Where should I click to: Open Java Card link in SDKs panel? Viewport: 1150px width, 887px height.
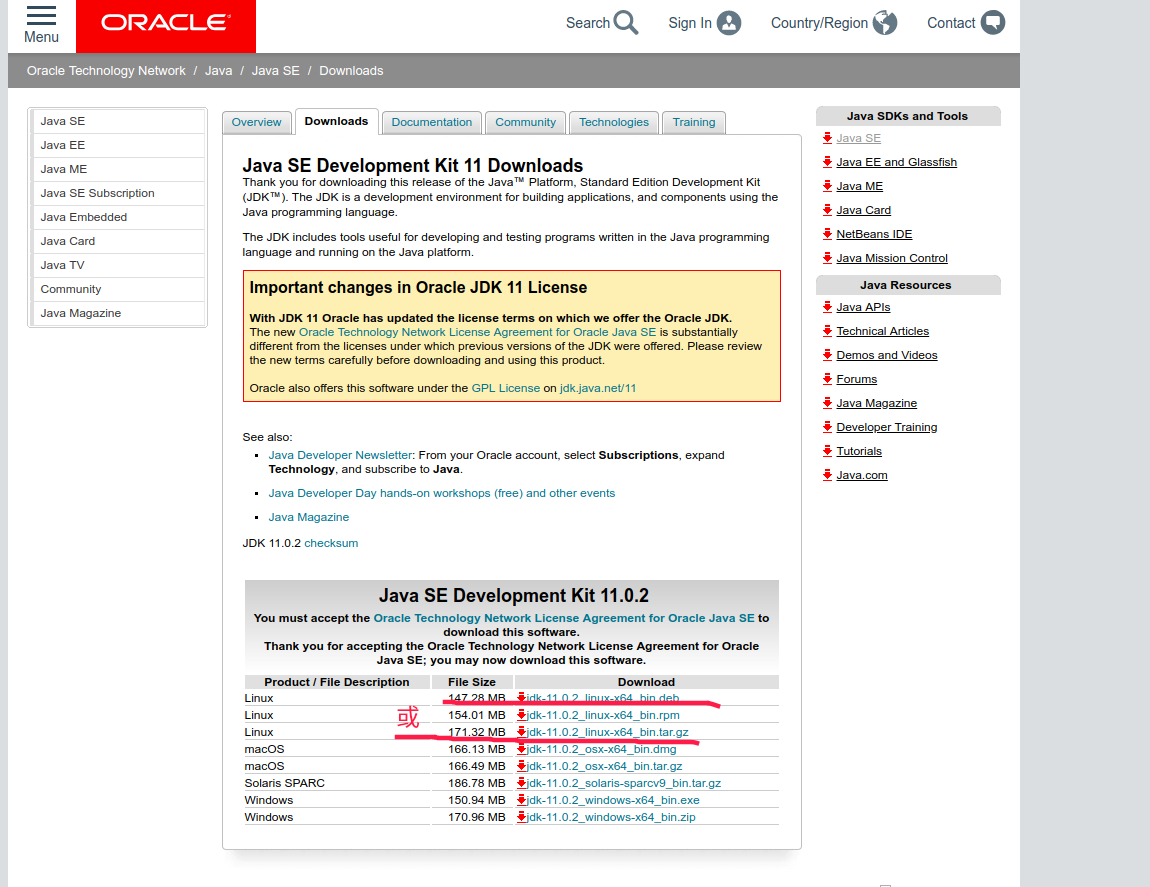(863, 211)
